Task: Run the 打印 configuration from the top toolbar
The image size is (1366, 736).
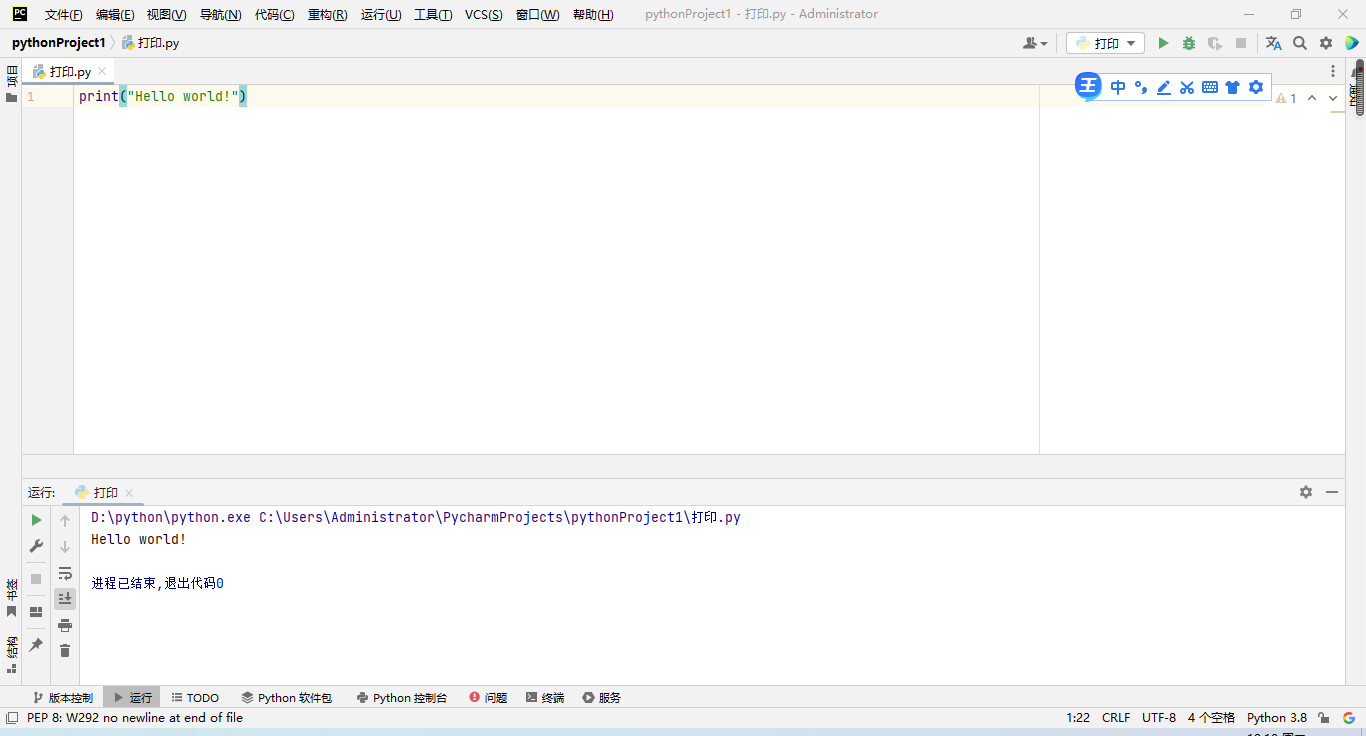Action: tap(1163, 43)
